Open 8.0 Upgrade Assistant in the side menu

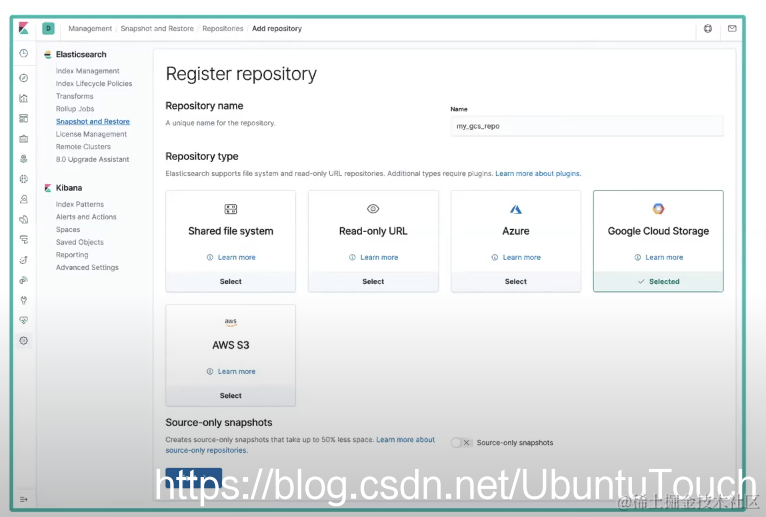click(92, 159)
